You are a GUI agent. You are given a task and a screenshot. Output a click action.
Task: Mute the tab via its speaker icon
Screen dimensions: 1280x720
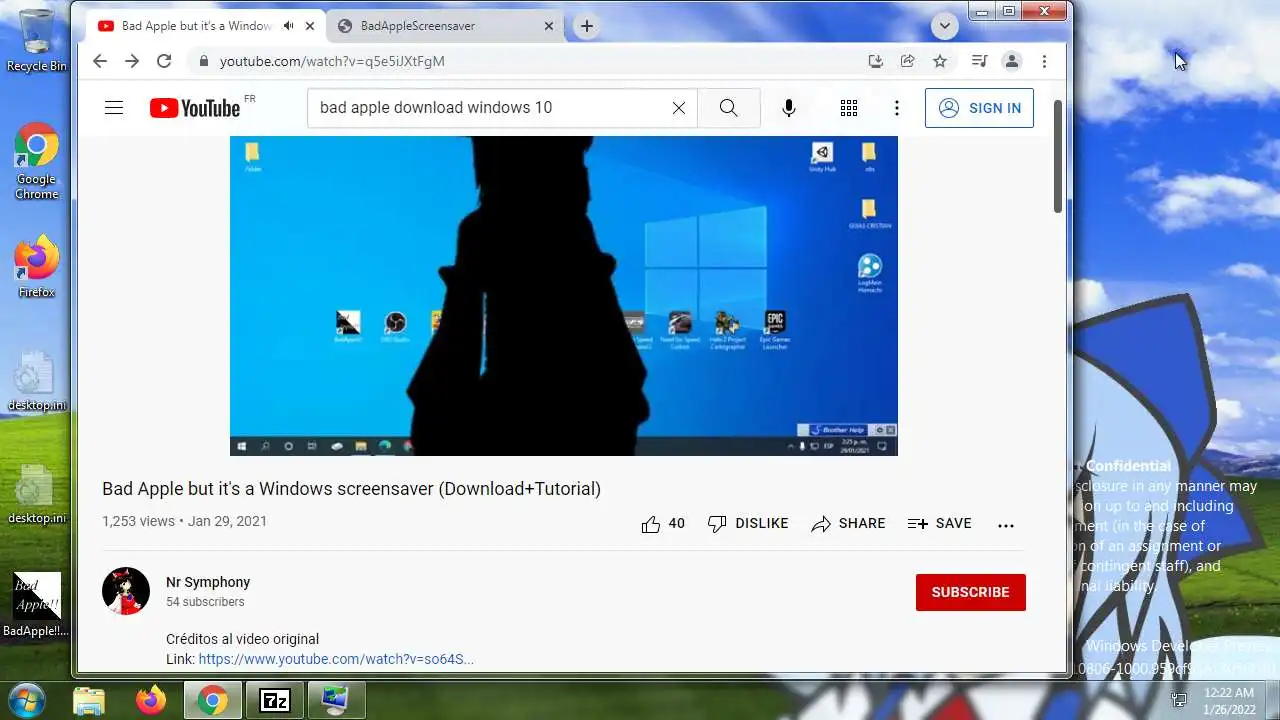289,26
